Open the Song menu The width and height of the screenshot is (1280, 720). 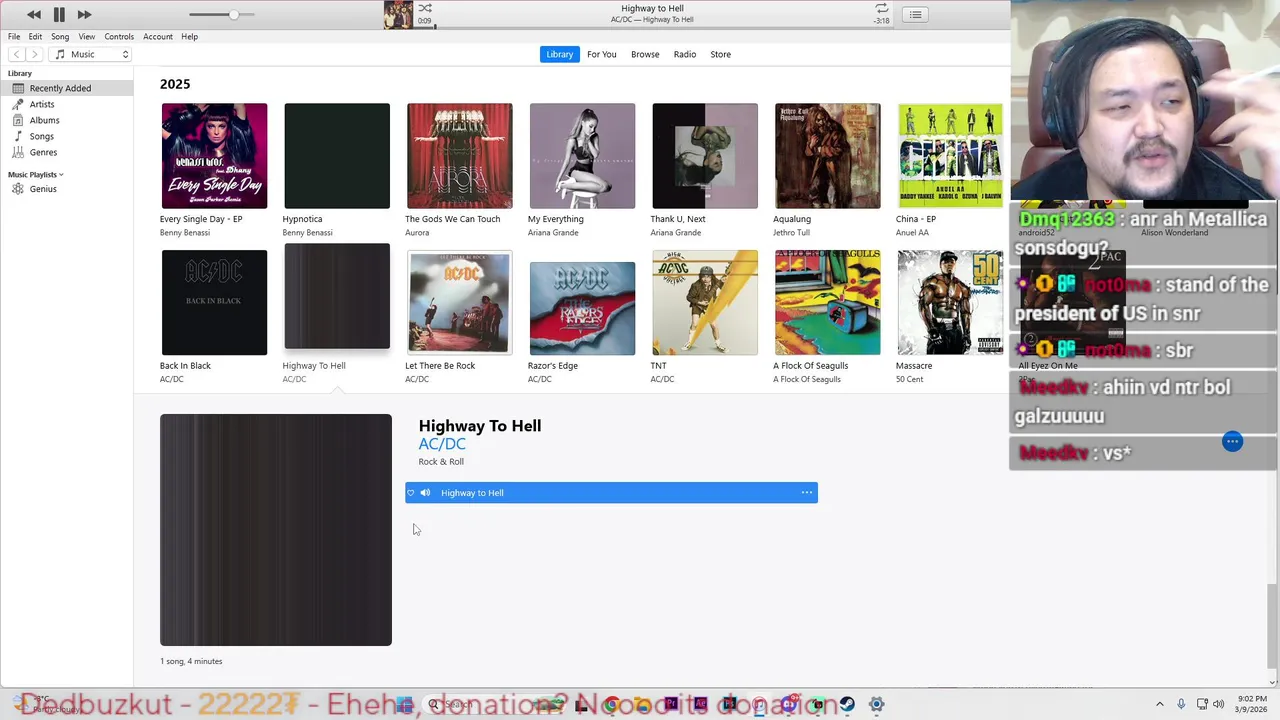pyautogui.click(x=60, y=36)
